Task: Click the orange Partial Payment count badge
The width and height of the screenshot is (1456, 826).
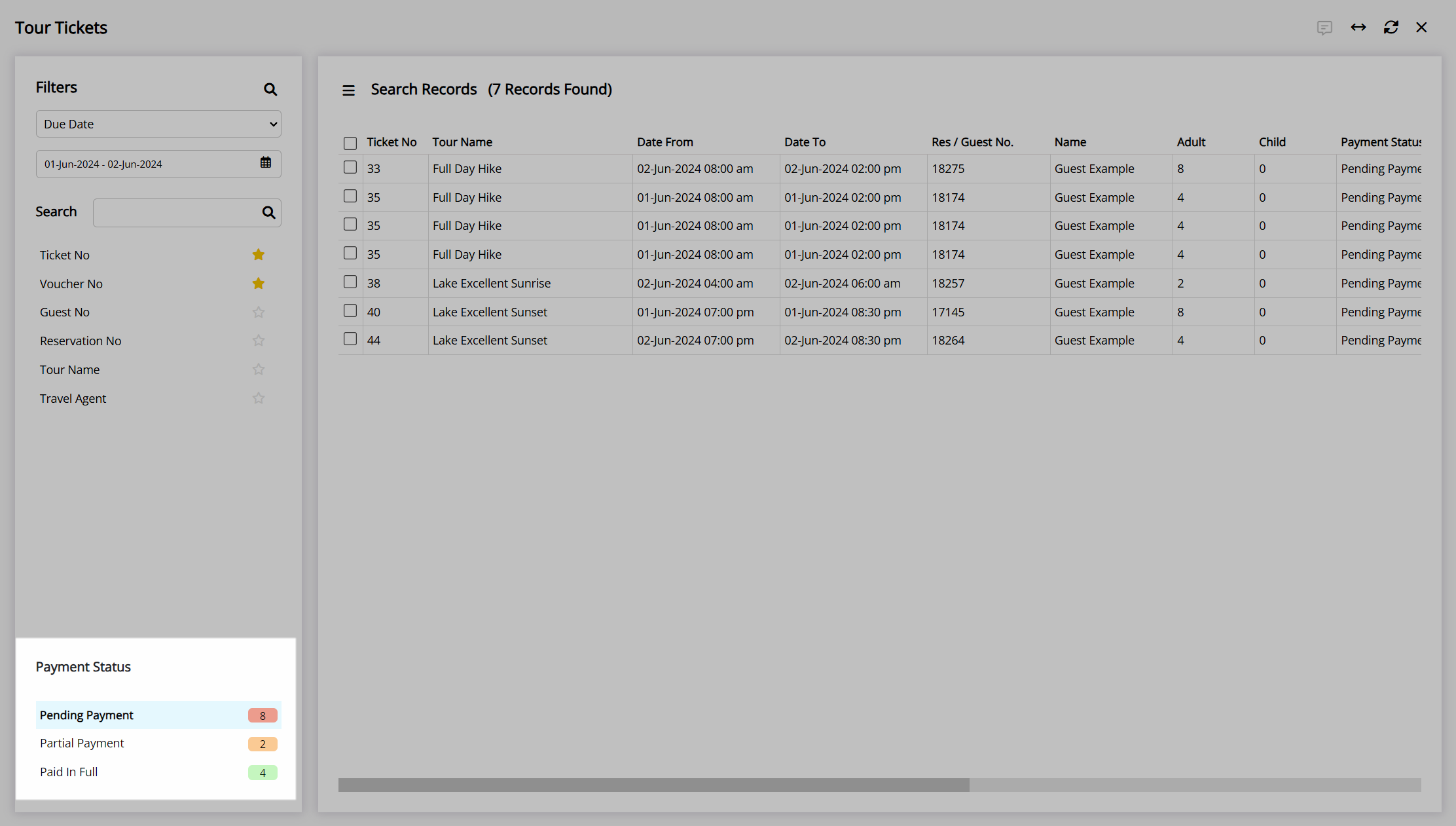Action: 263,744
